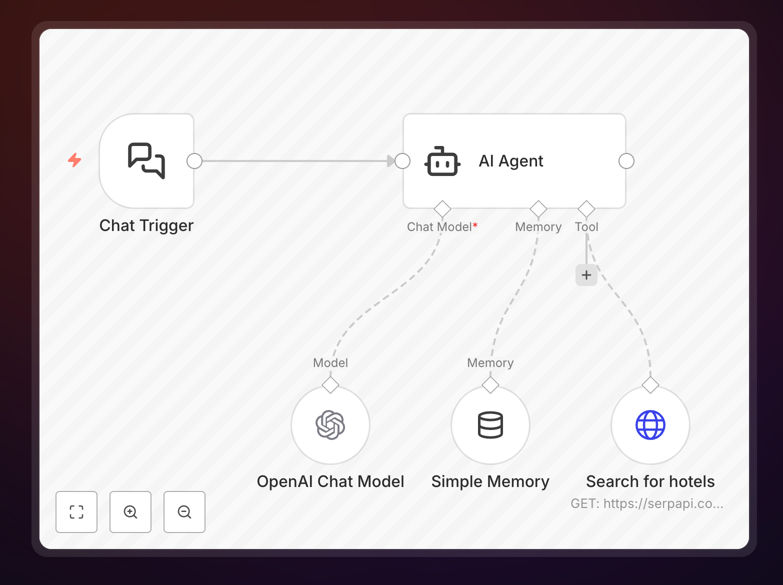Open the Search for hotels globe node

650,425
